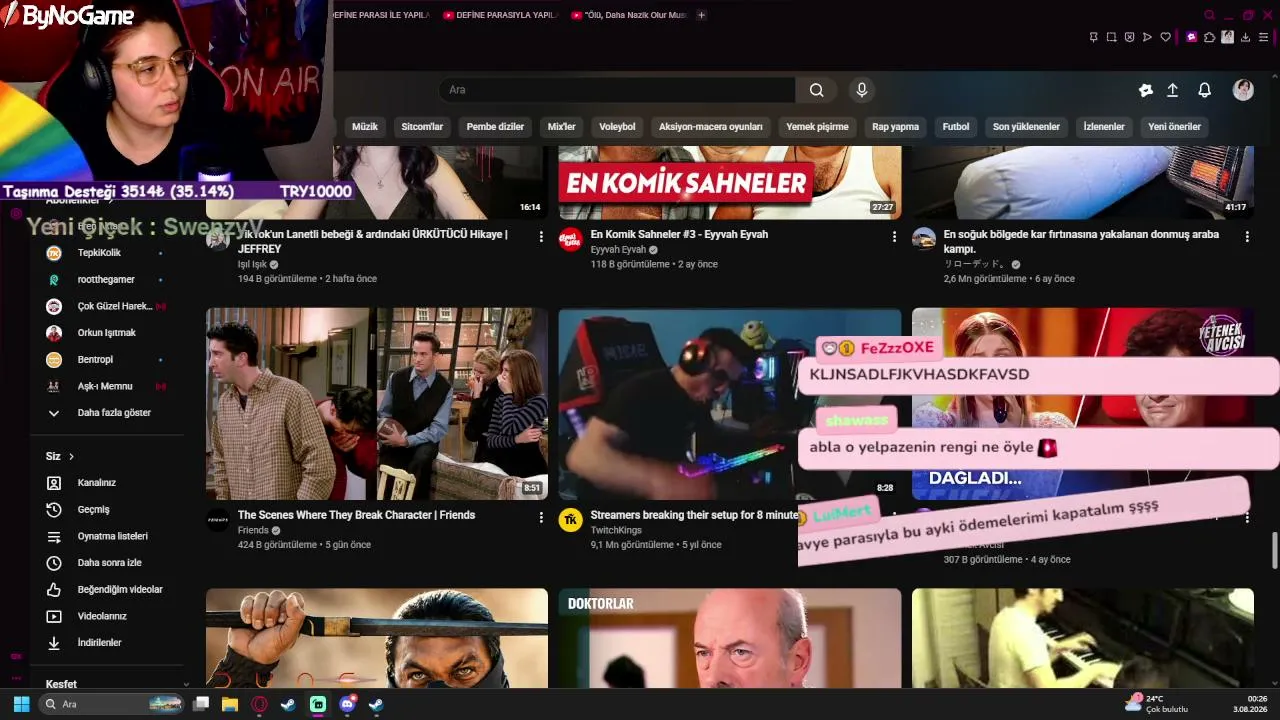Open Daha sonra izle in the sidebar
This screenshot has height=720, width=1280.
[107, 563]
